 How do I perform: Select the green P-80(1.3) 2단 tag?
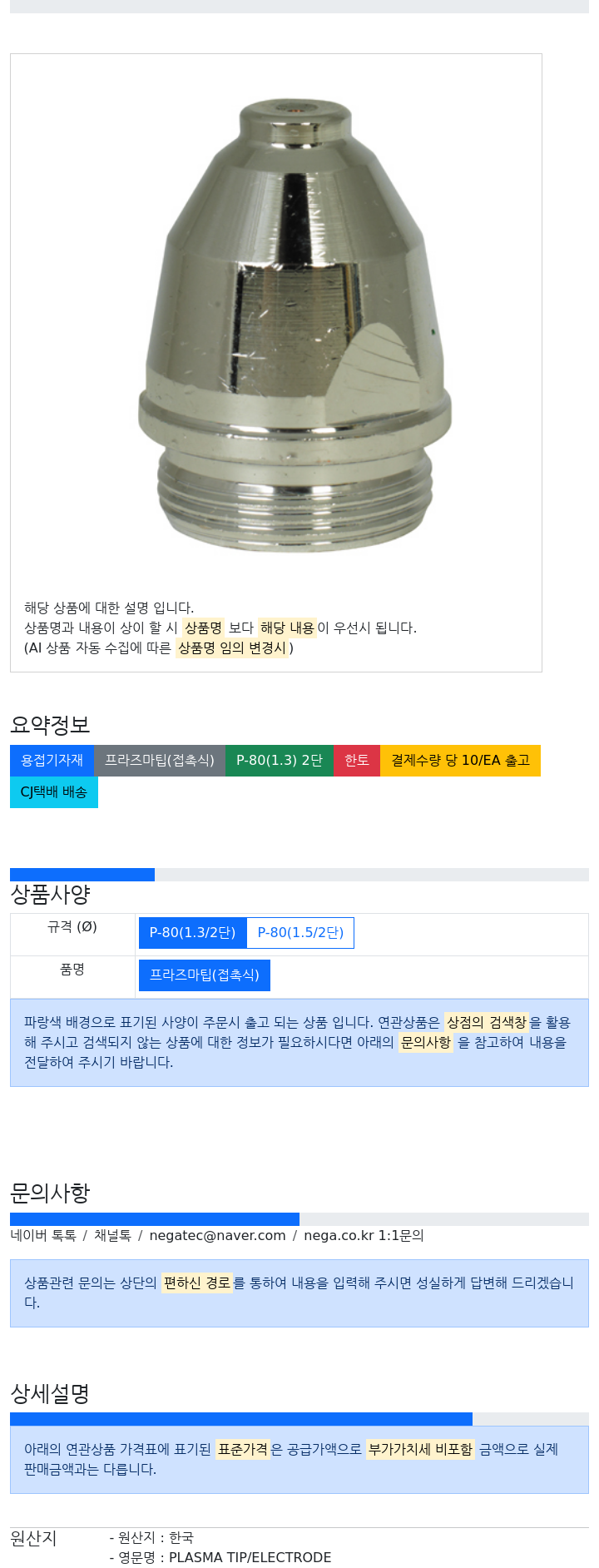(x=280, y=761)
